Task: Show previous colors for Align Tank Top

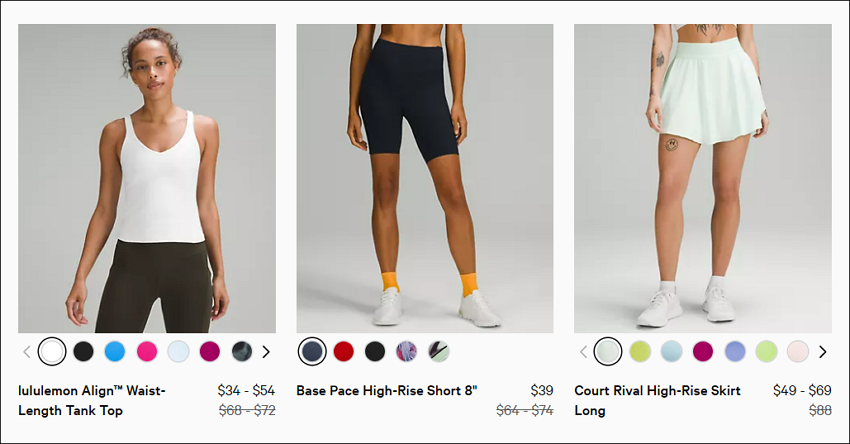Action: click(x=27, y=352)
